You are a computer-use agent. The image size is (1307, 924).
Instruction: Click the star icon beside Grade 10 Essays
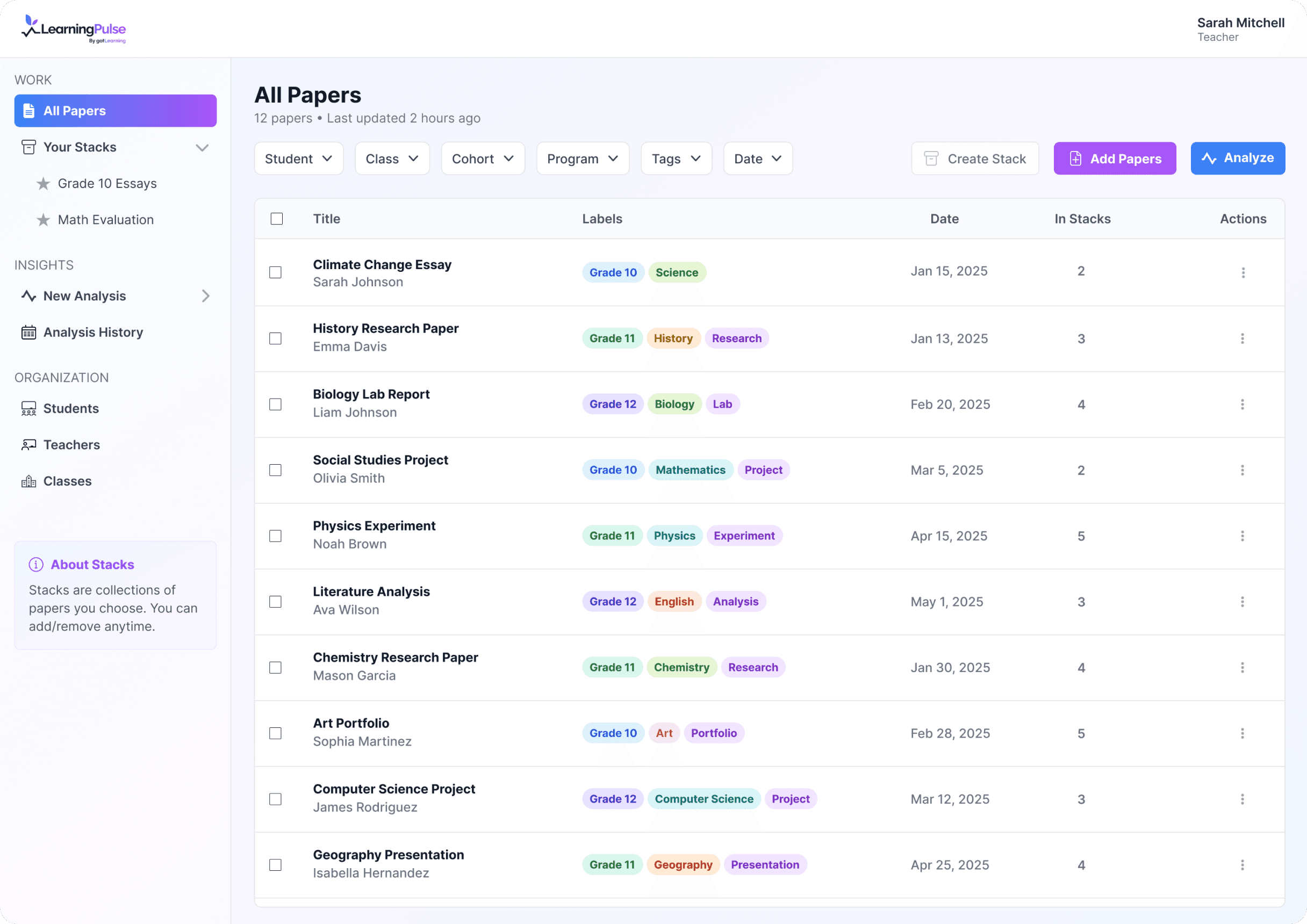click(44, 183)
